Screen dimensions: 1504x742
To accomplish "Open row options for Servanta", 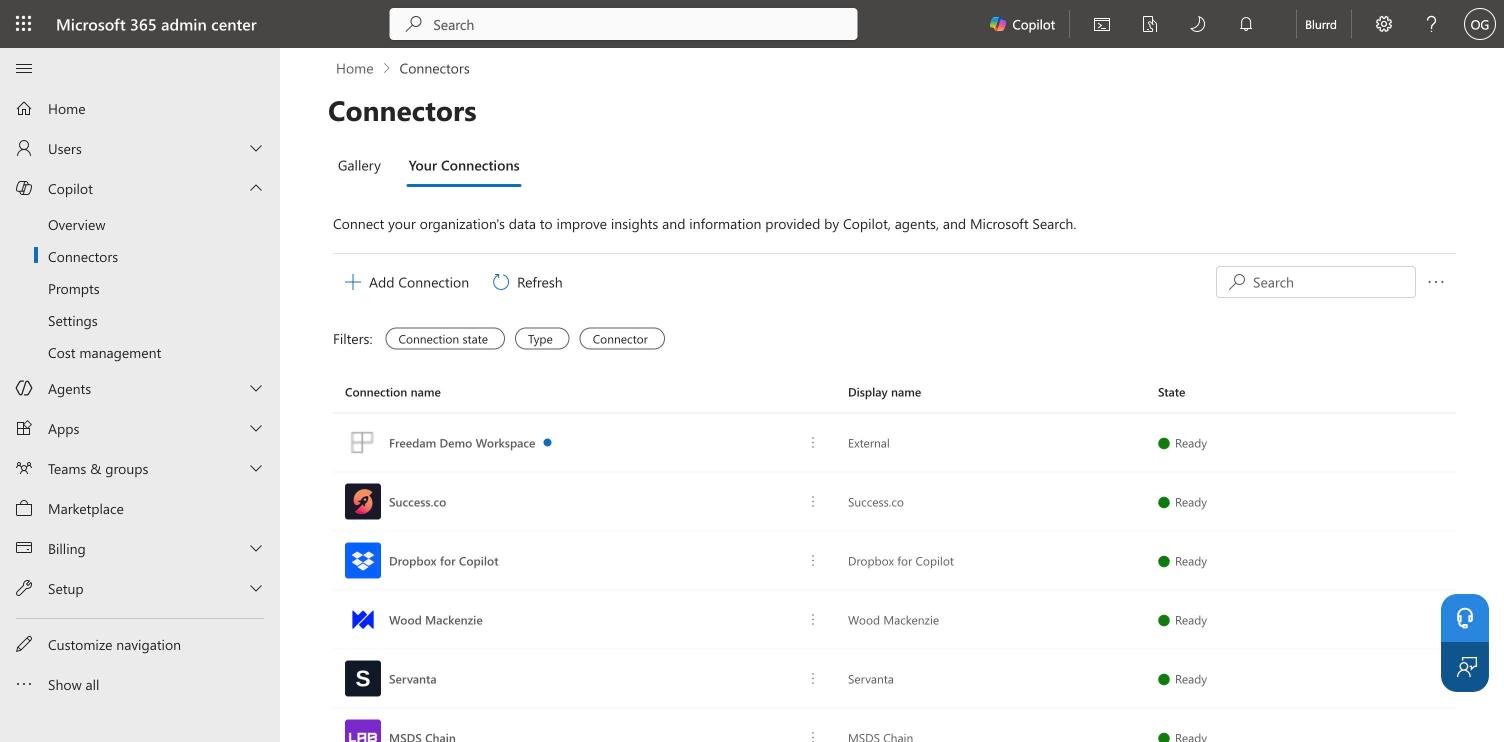I will pyautogui.click(x=813, y=678).
